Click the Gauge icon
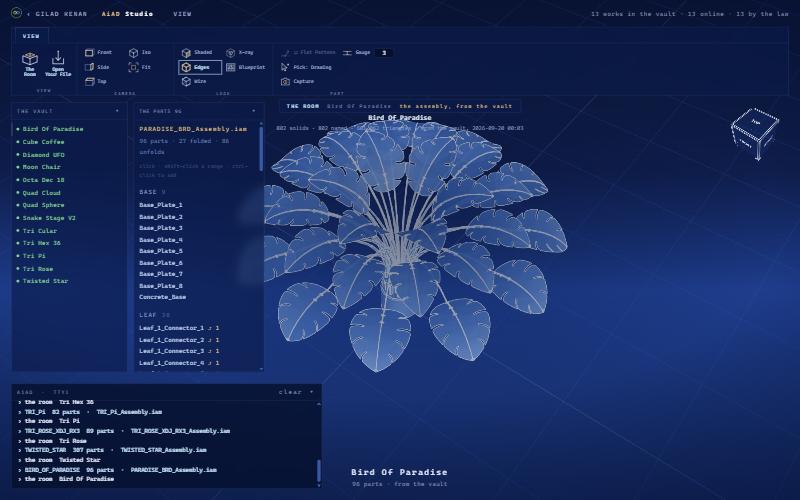800x500 pixels. click(x=347, y=53)
